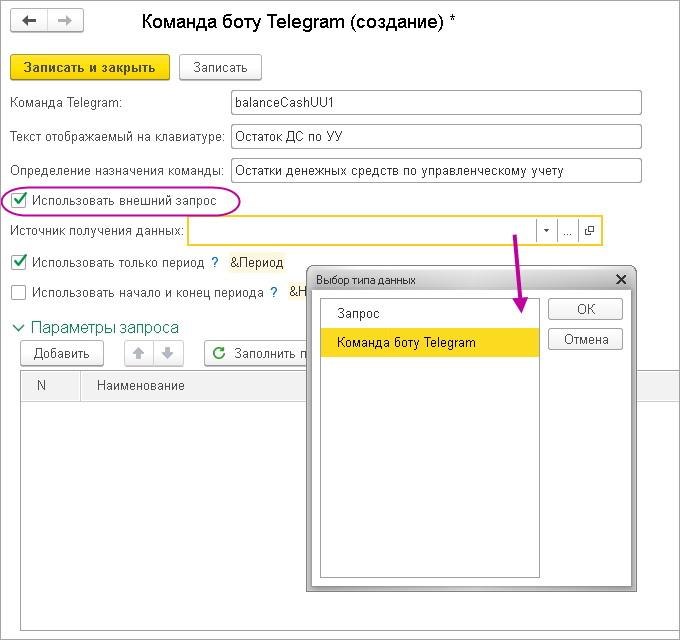
Task: Click the &Период parameter label
Action: (x=257, y=262)
